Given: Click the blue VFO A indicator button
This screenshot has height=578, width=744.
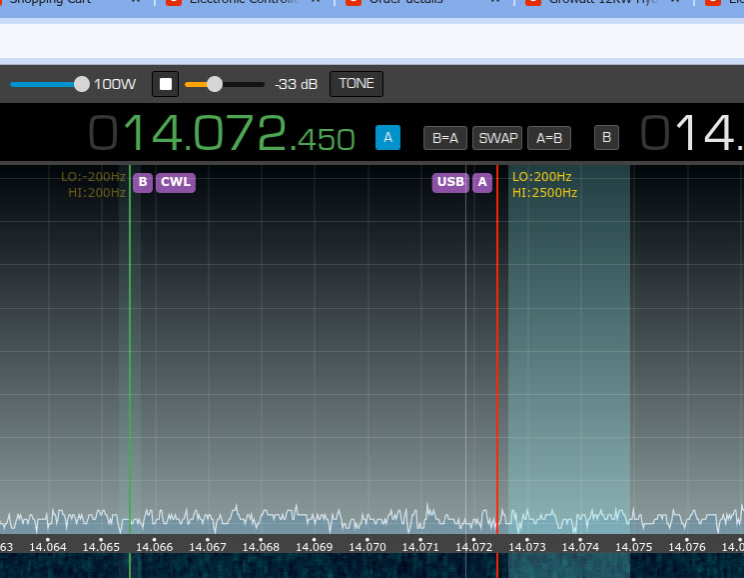Looking at the screenshot, I should click(387, 138).
